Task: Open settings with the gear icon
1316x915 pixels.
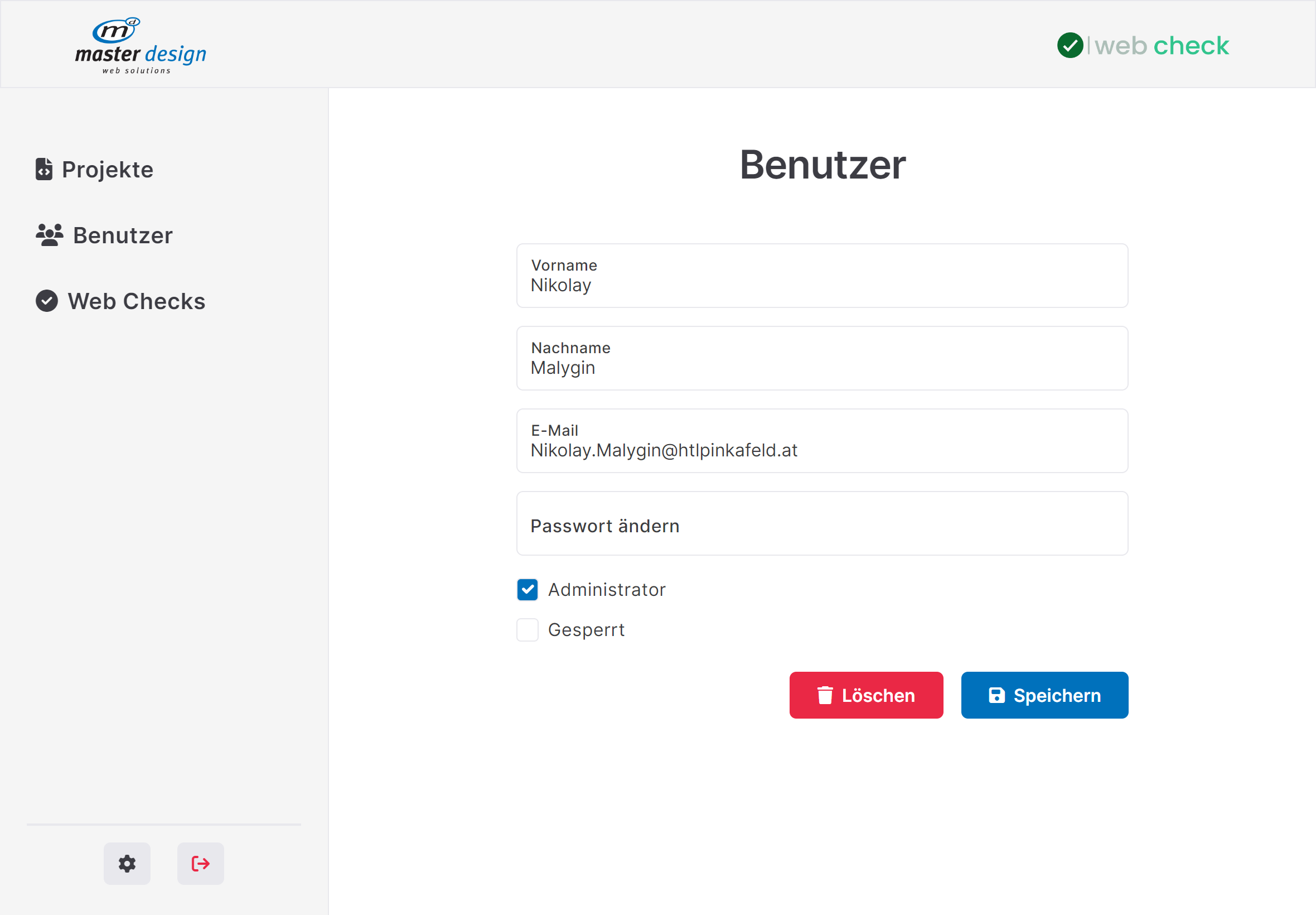Action: point(127,864)
